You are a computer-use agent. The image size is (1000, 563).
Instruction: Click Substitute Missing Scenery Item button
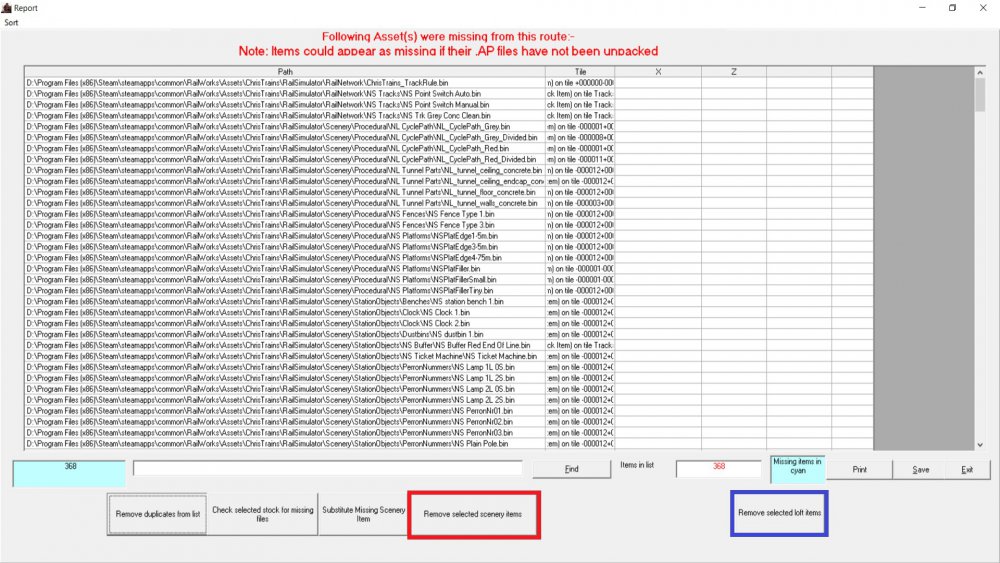coord(363,514)
